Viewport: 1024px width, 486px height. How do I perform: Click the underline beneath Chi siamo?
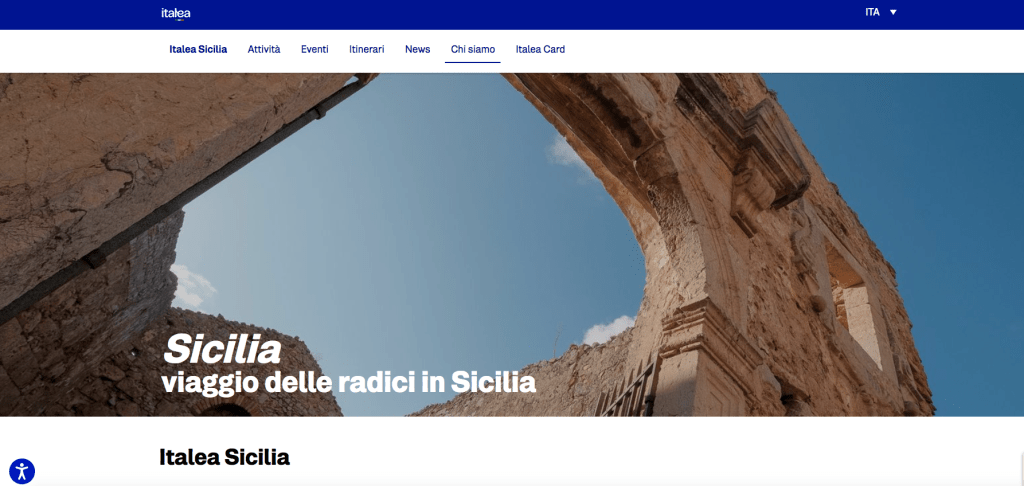pos(473,62)
